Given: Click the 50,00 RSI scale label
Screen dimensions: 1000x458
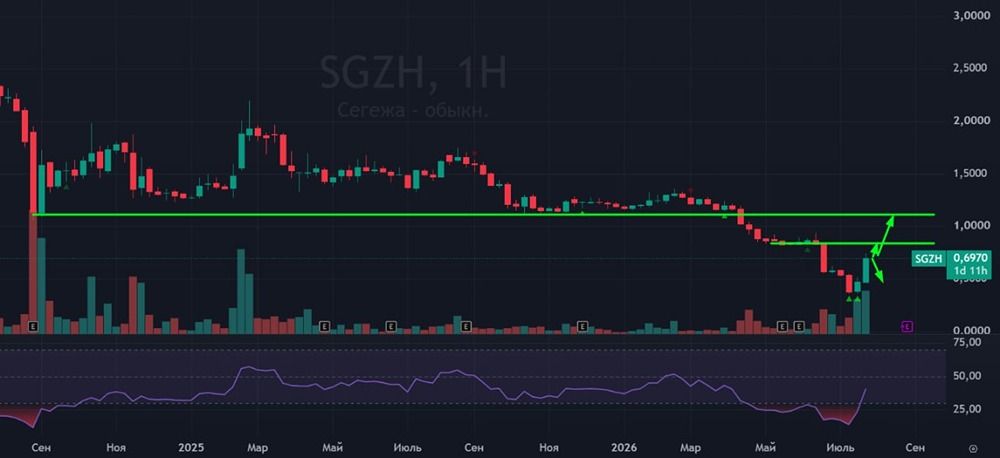Looking at the screenshot, I should click(x=964, y=376).
